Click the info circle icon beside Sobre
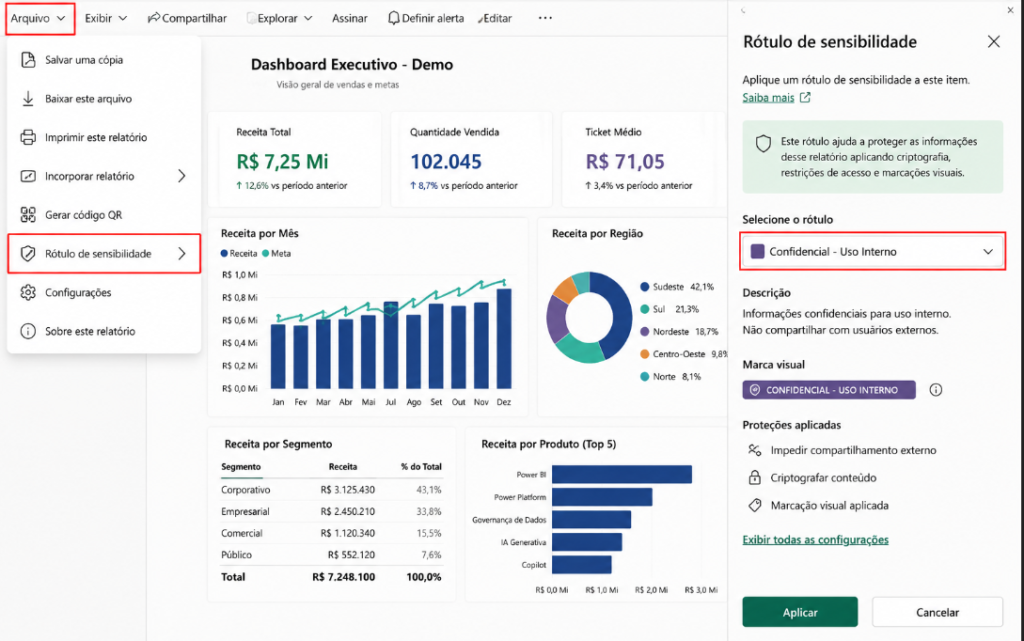Viewport: 1024px width, 641px height. 28,331
